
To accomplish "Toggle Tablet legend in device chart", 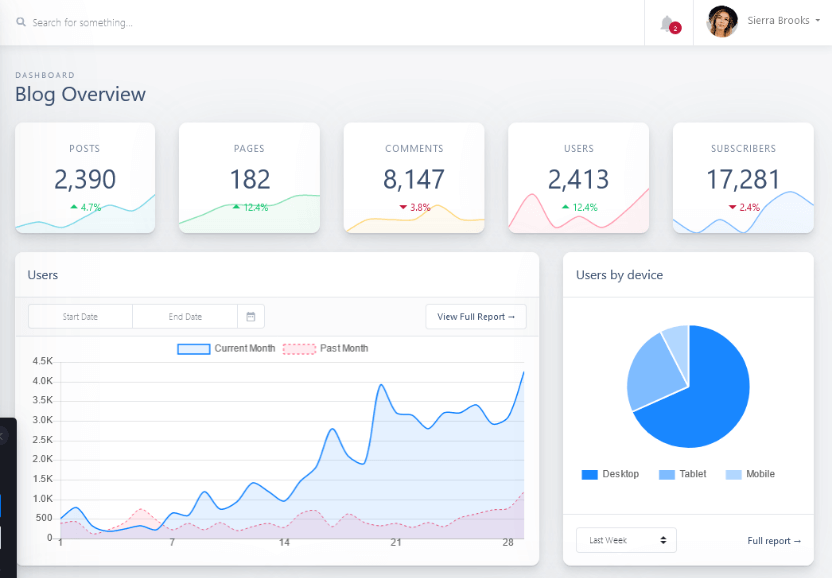I will pyautogui.click(x=682, y=474).
